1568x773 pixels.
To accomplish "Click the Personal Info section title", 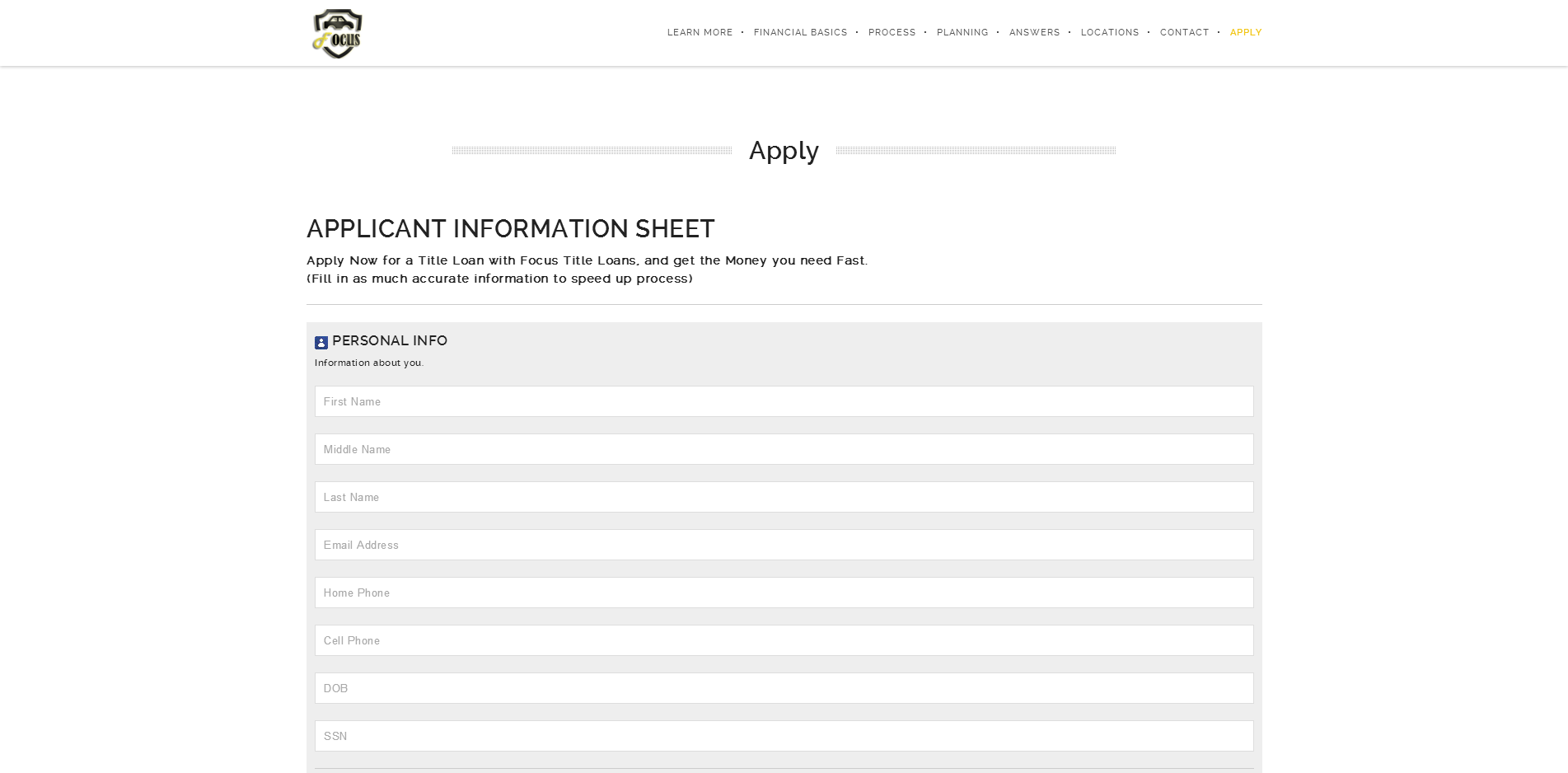I will point(390,341).
